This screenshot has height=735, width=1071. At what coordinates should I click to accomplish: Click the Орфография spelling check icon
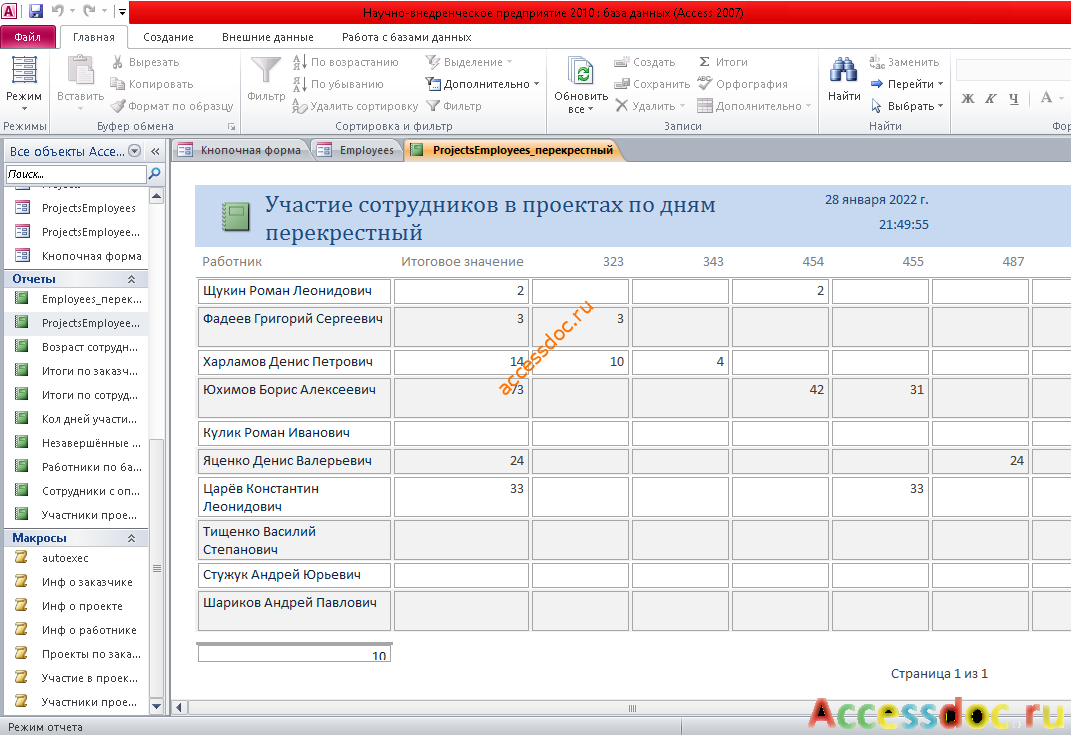click(705, 84)
